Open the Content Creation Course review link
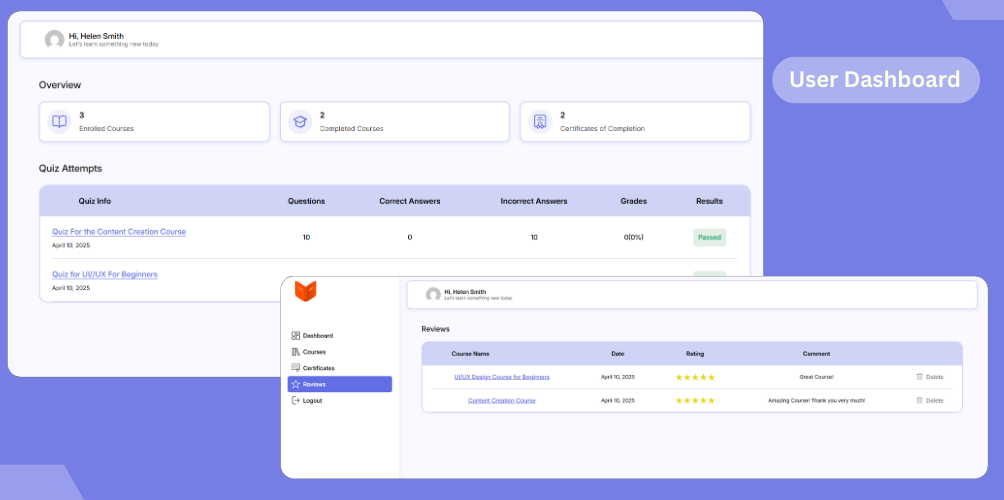The width and height of the screenshot is (1004, 500). click(502, 400)
